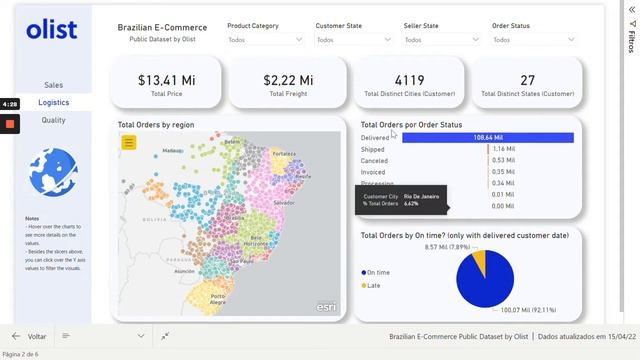Filter by Delivered order status label
Screen dimensions: 640x360
(x=375, y=138)
